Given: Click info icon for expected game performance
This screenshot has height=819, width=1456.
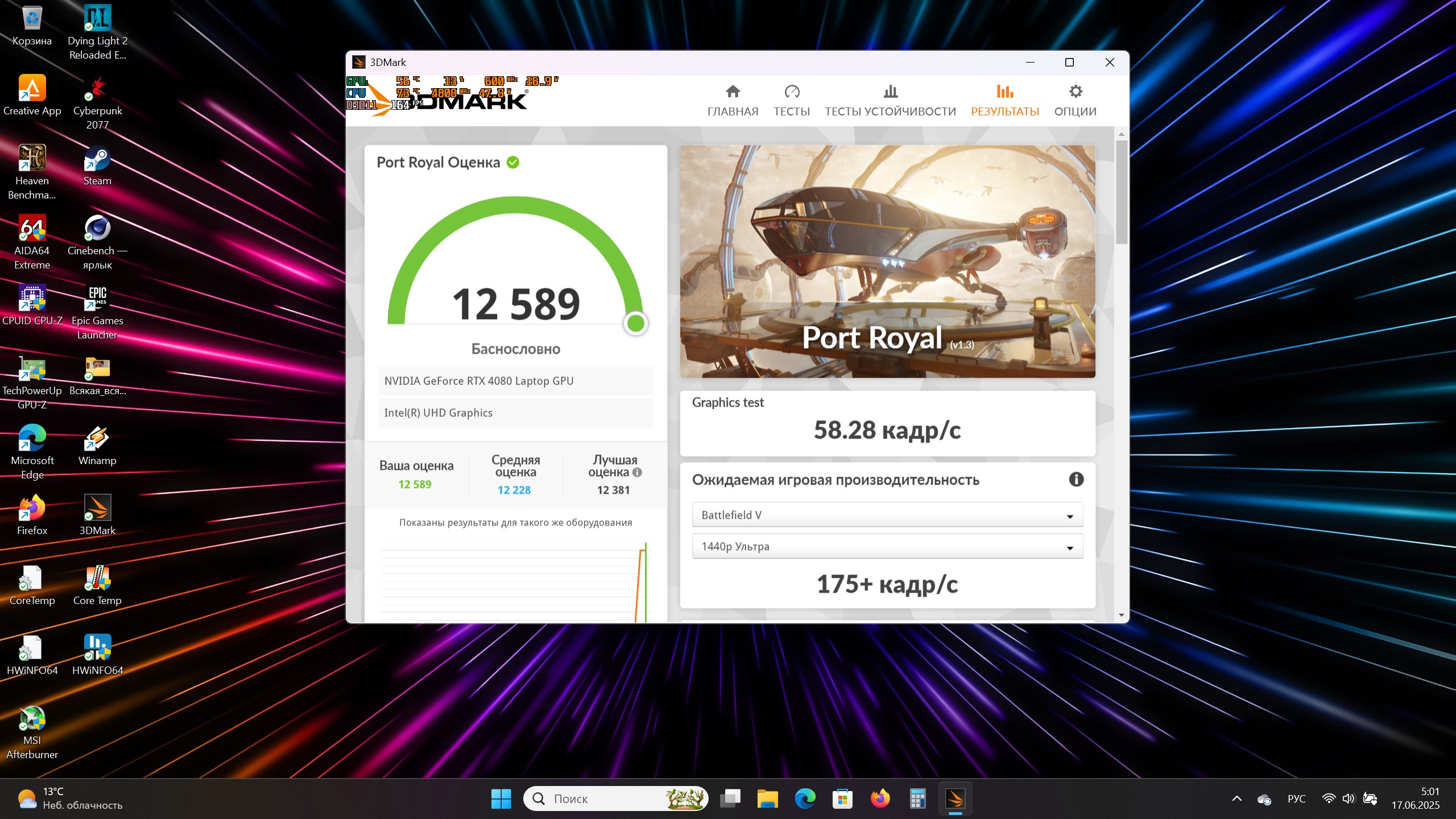Looking at the screenshot, I should point(1076,479).
